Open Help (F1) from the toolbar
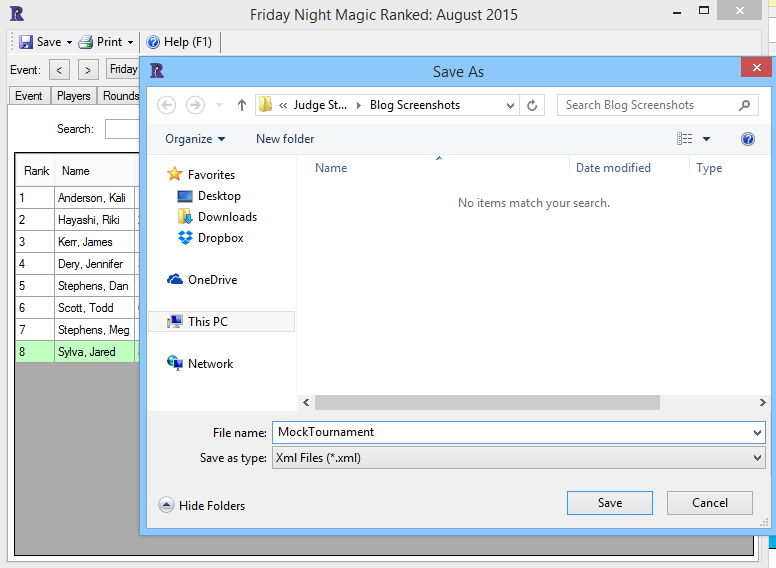Viewport: 776px width, 568px height. coord(179,42)
